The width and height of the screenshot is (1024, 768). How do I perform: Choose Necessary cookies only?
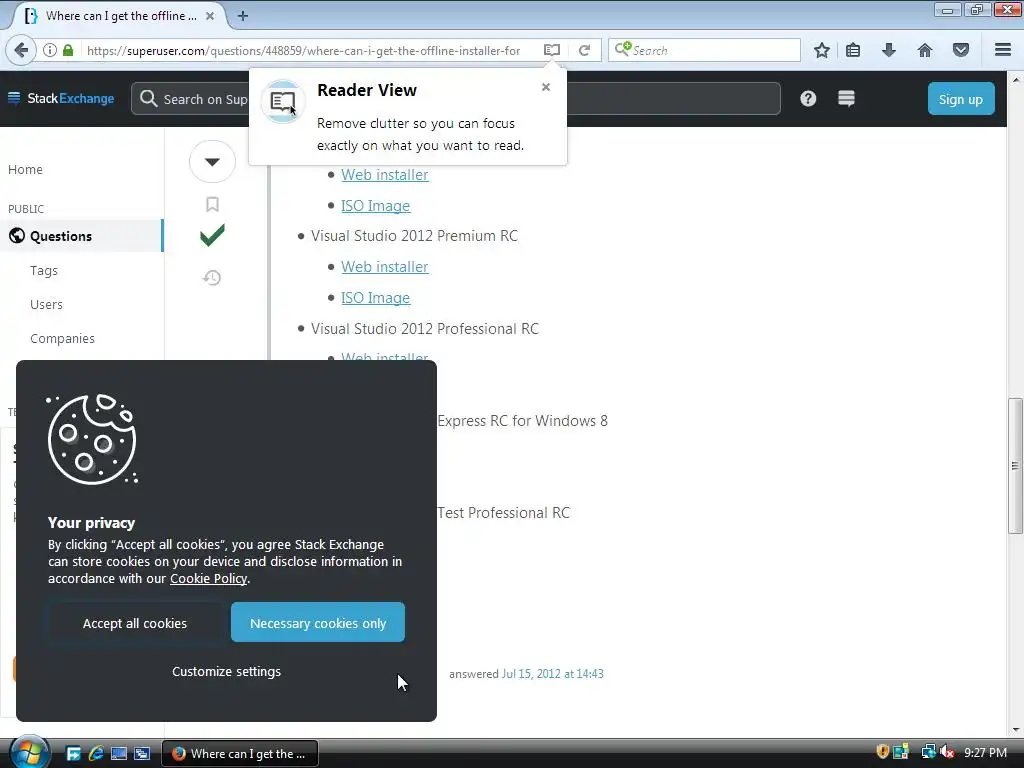(318, 623)
